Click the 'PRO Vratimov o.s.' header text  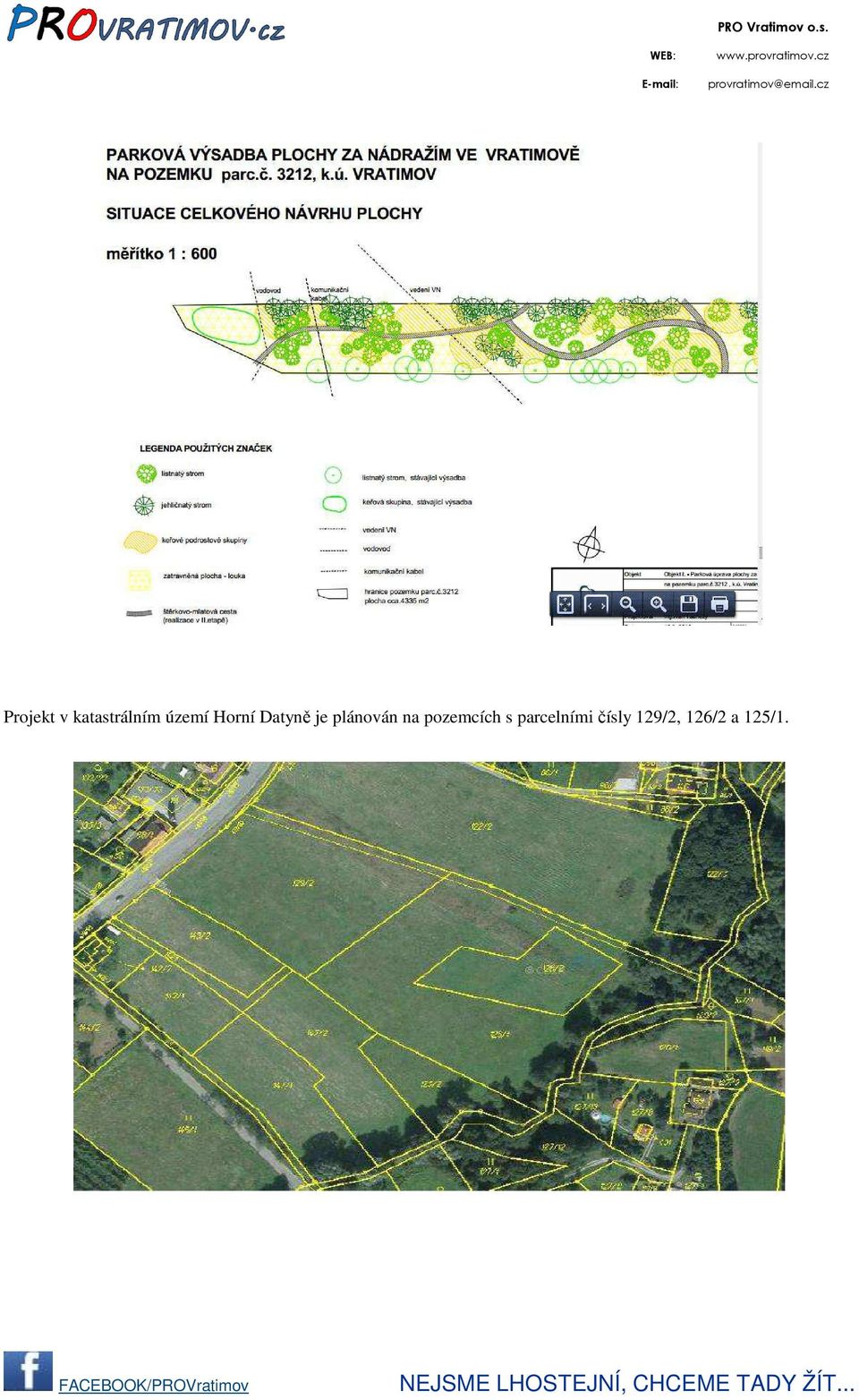773,27
